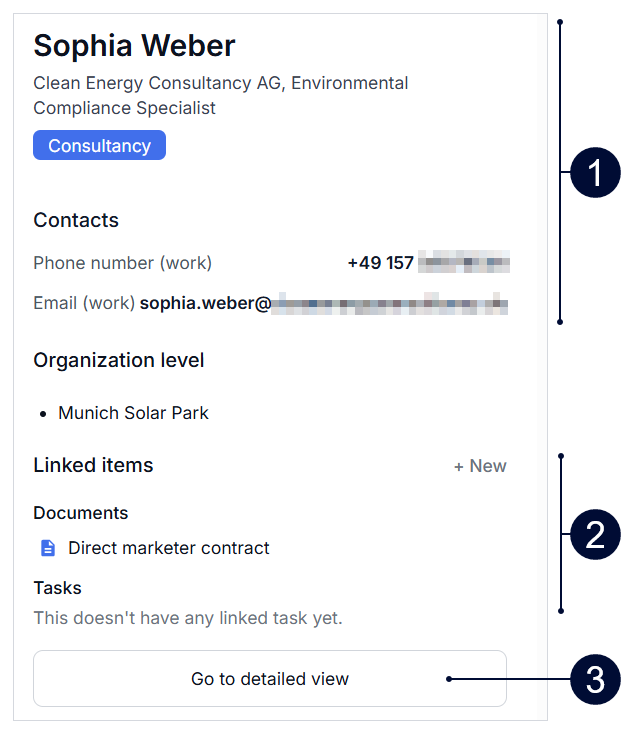The width and height of the screenshot is (627, 737).
Task: Click the sophia.weber email address
Action: click(x=324, y=303)
